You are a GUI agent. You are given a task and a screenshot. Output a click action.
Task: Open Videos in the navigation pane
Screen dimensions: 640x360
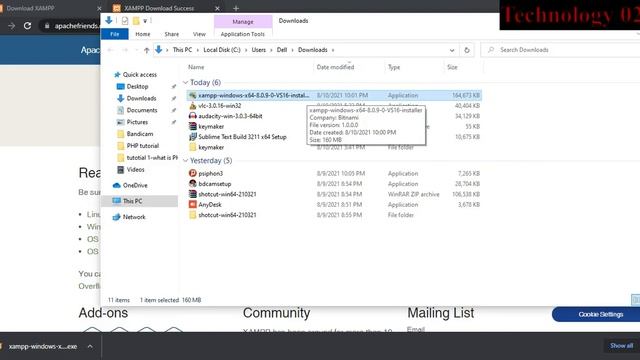pos(135,169)
